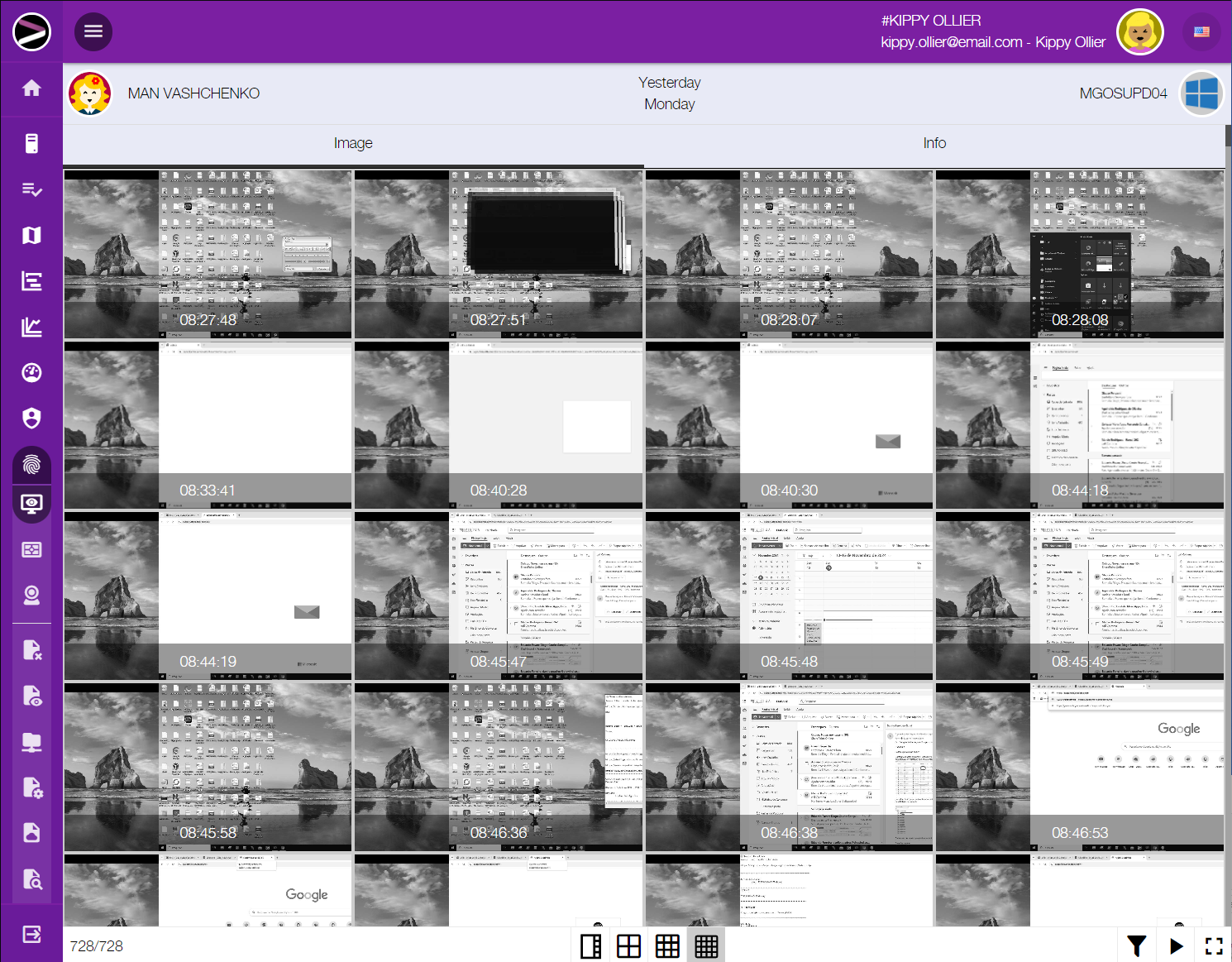
Task: Switch to 3x3 grid layout
Action: click(667, 946)
